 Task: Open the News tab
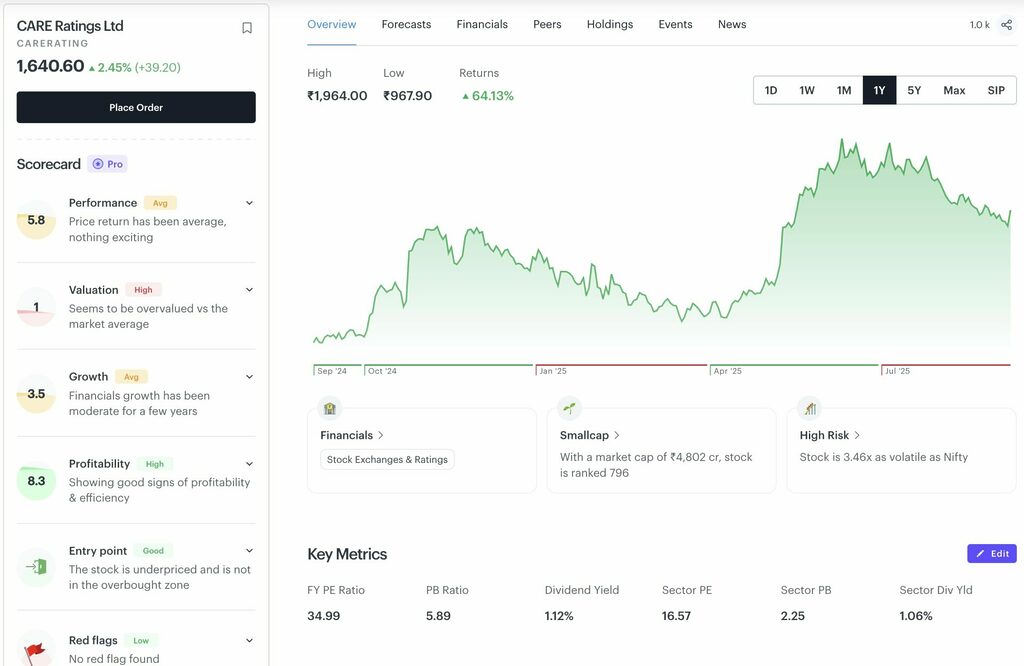(x=732, y=25)
